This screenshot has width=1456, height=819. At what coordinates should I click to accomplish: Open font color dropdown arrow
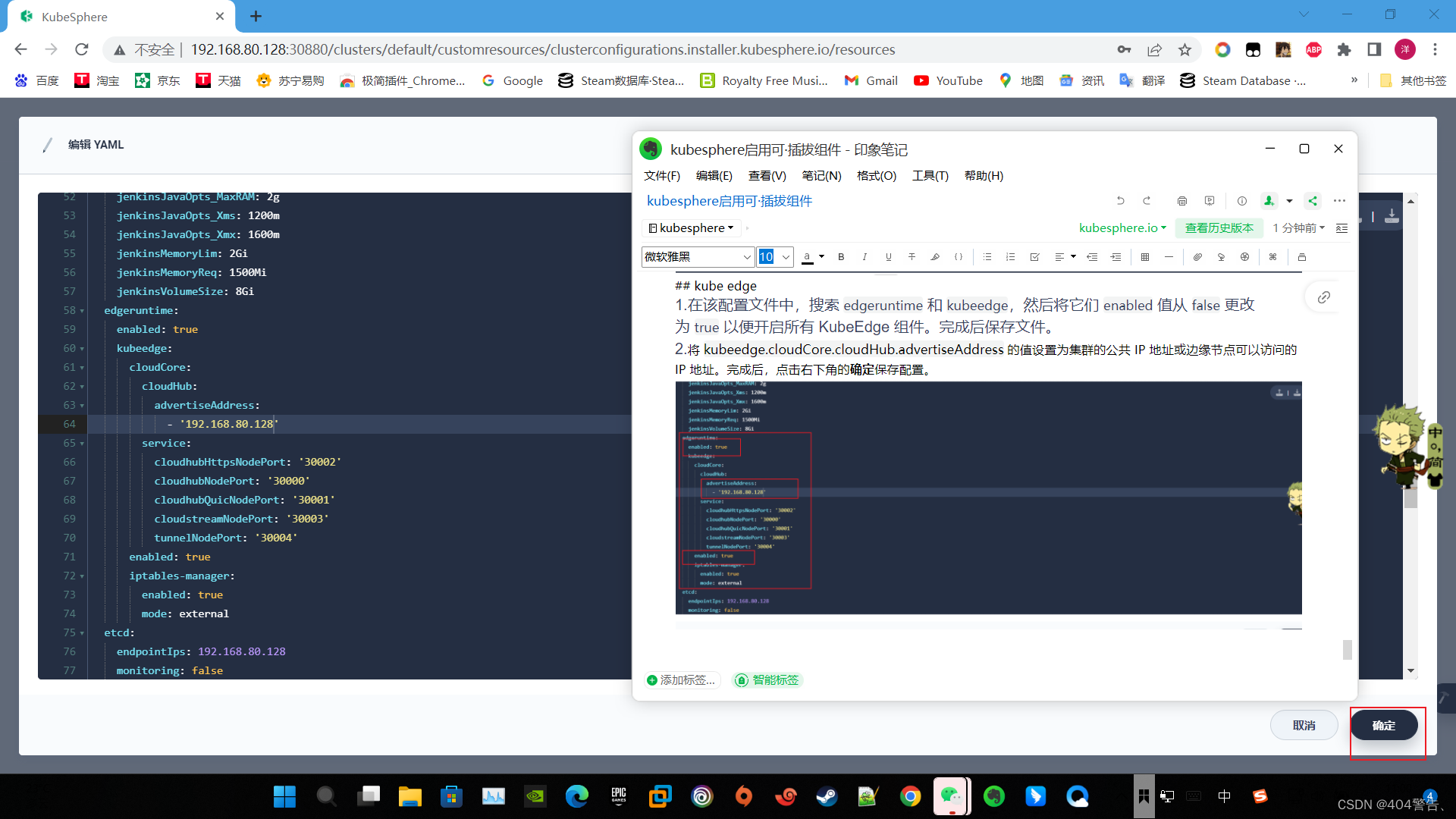[x=821, y=257]
